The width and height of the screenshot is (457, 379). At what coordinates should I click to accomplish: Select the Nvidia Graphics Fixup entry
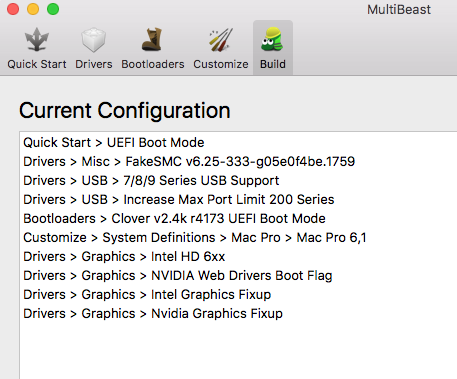(153, 314)
